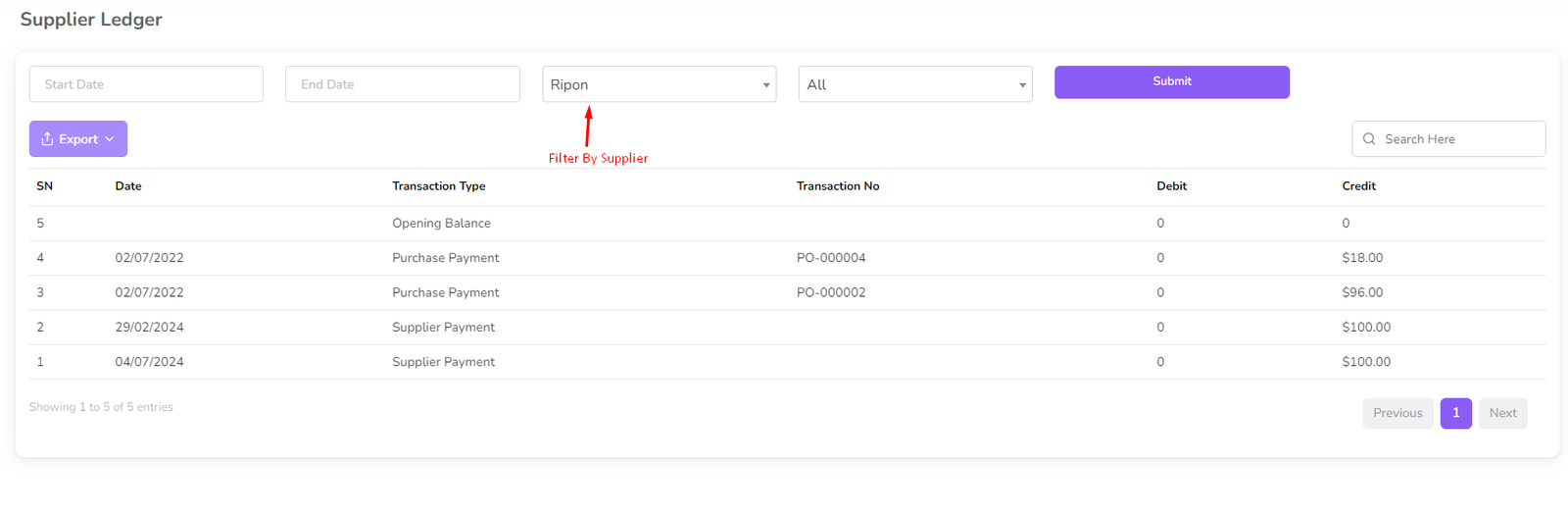Sort by the Debit column header
This screenshot has height=514, width=1568.
click(x=1171, y=186)
